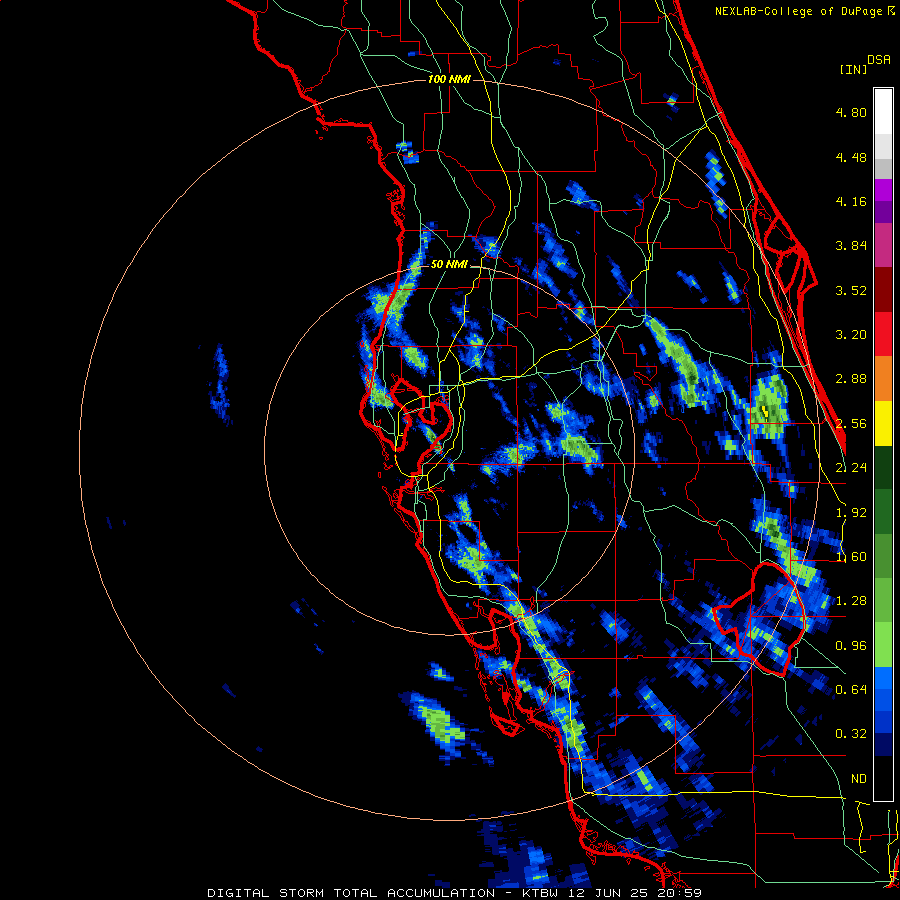Pick the navy blue legend swatch

coord(883,745)
